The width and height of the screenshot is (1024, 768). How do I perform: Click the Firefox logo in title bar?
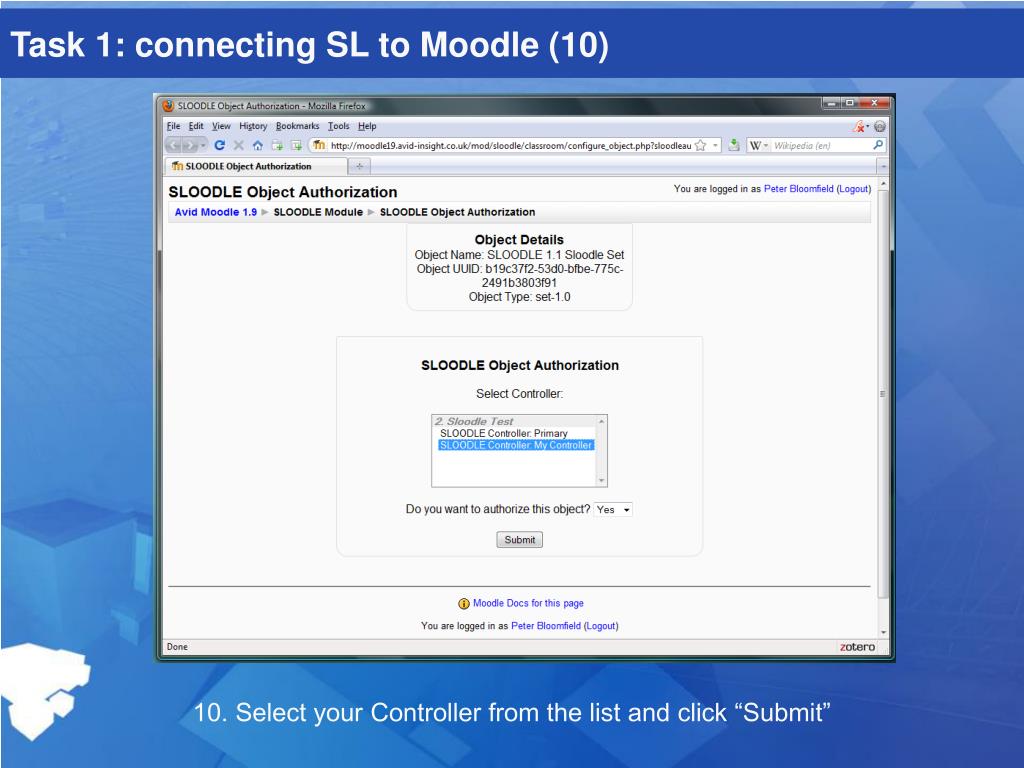point(168,106)
